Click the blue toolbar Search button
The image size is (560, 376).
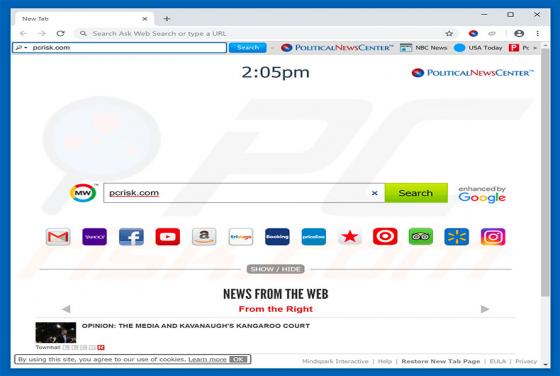pyautogui.click(x=248, y=47)
